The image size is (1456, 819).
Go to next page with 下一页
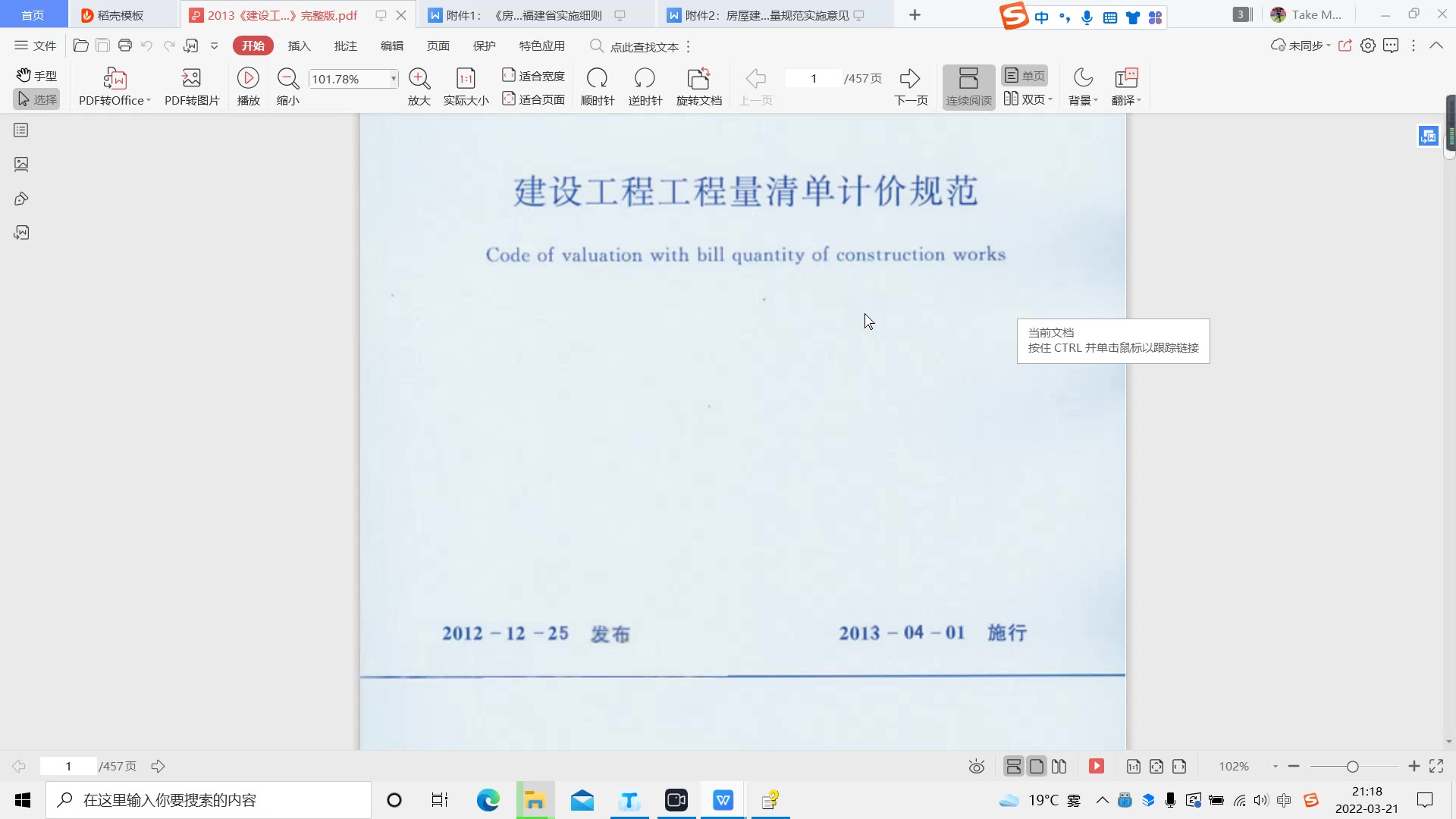(x=911, y=83)
